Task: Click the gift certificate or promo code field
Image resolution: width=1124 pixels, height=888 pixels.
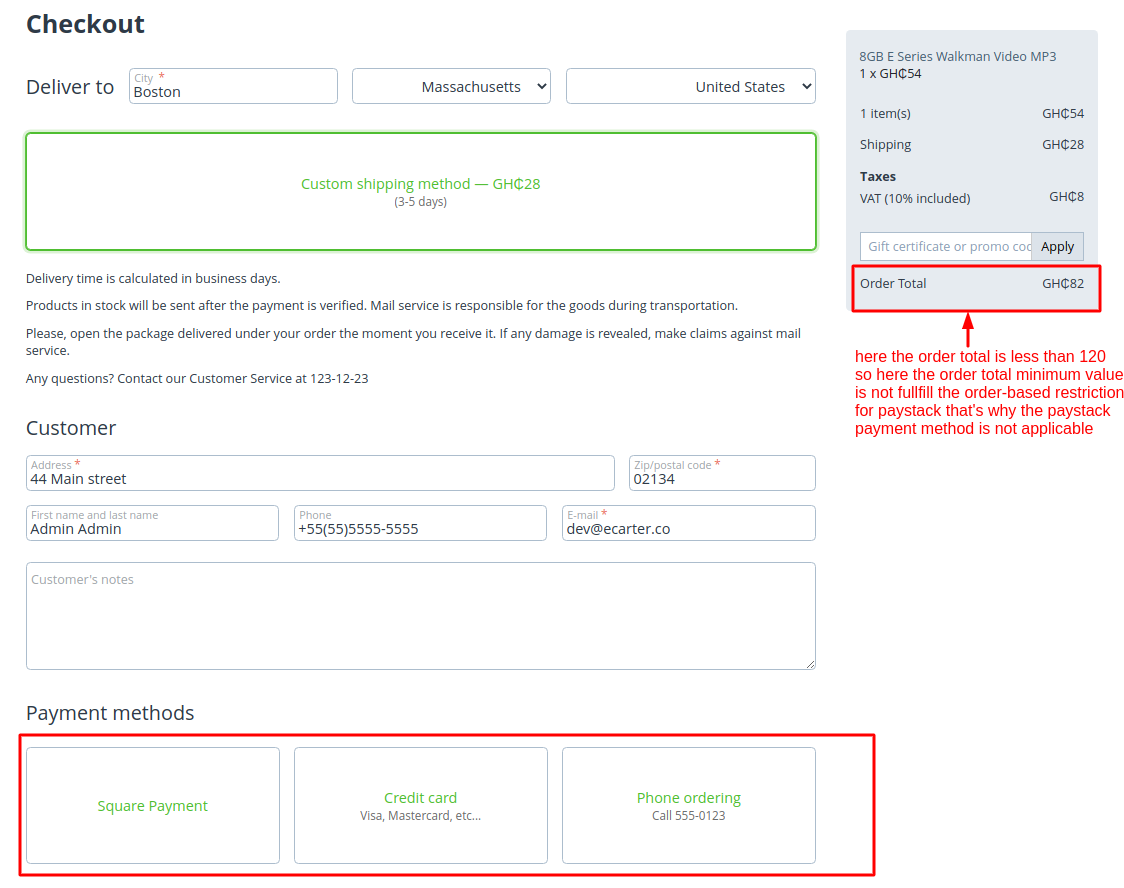Action: [x=945, y=247]
